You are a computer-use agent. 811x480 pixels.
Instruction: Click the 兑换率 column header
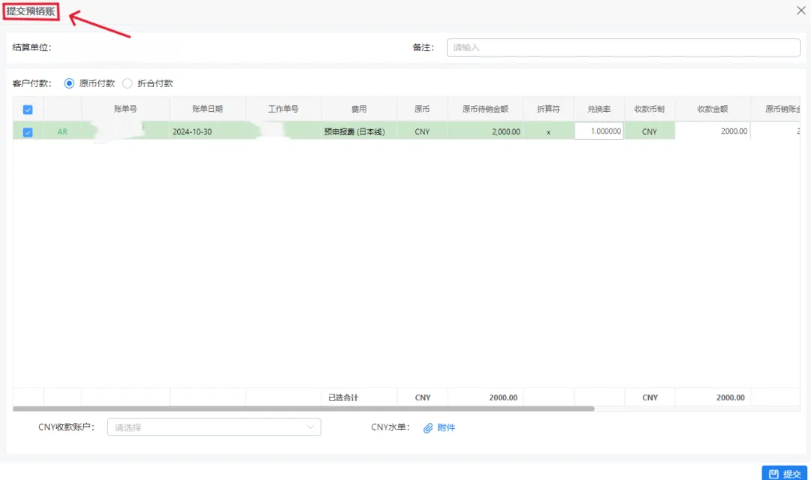(x=599, y=109)
